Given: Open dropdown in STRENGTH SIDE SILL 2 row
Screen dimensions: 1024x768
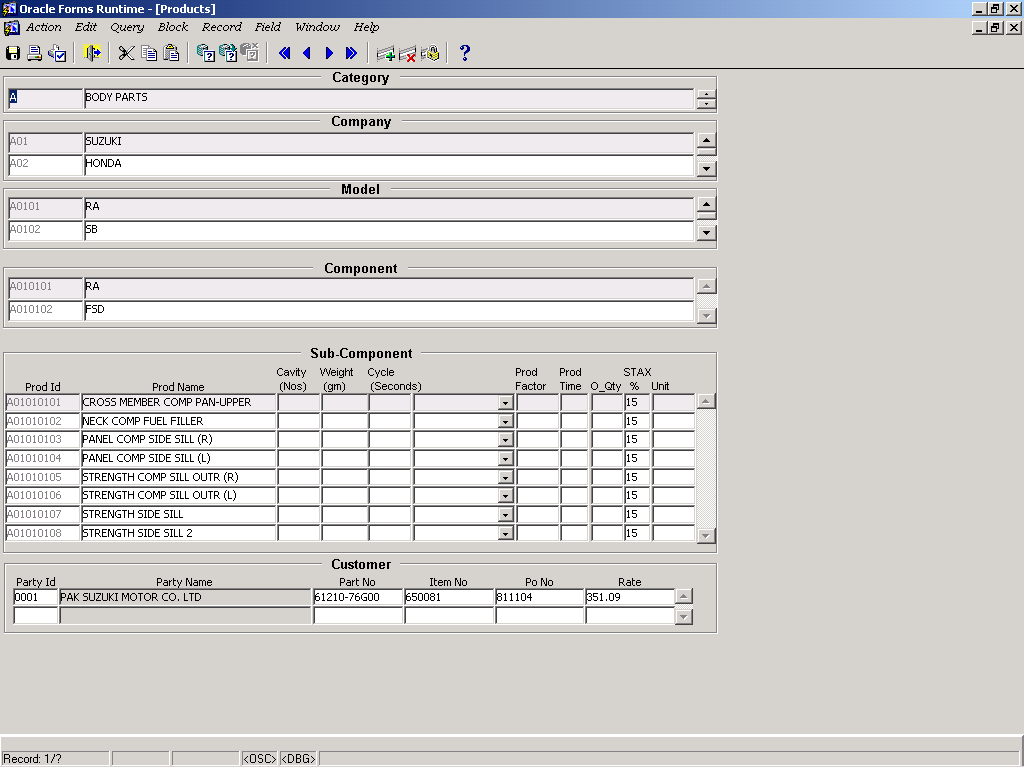Looking at the screenshot, I should pos(505,534).
